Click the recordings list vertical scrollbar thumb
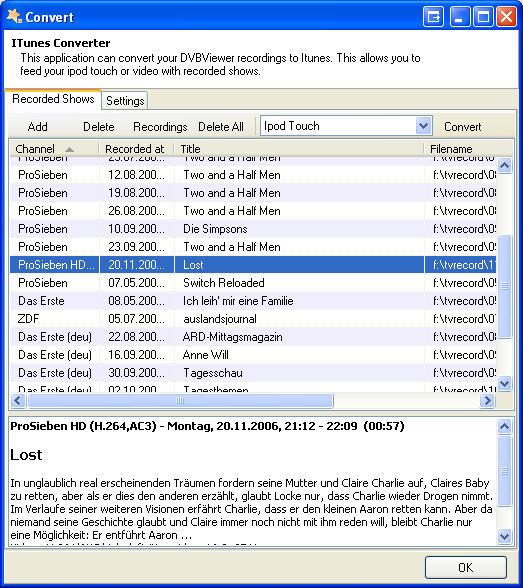This screenshot has width=523, height=588. 505,286
